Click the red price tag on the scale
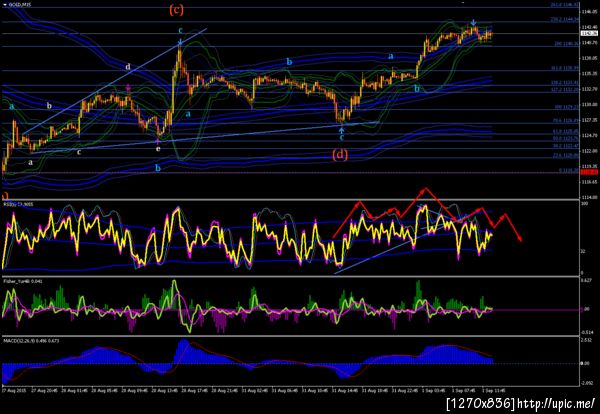This screenshot has width=600, height=414. click(x=587, y=173)
